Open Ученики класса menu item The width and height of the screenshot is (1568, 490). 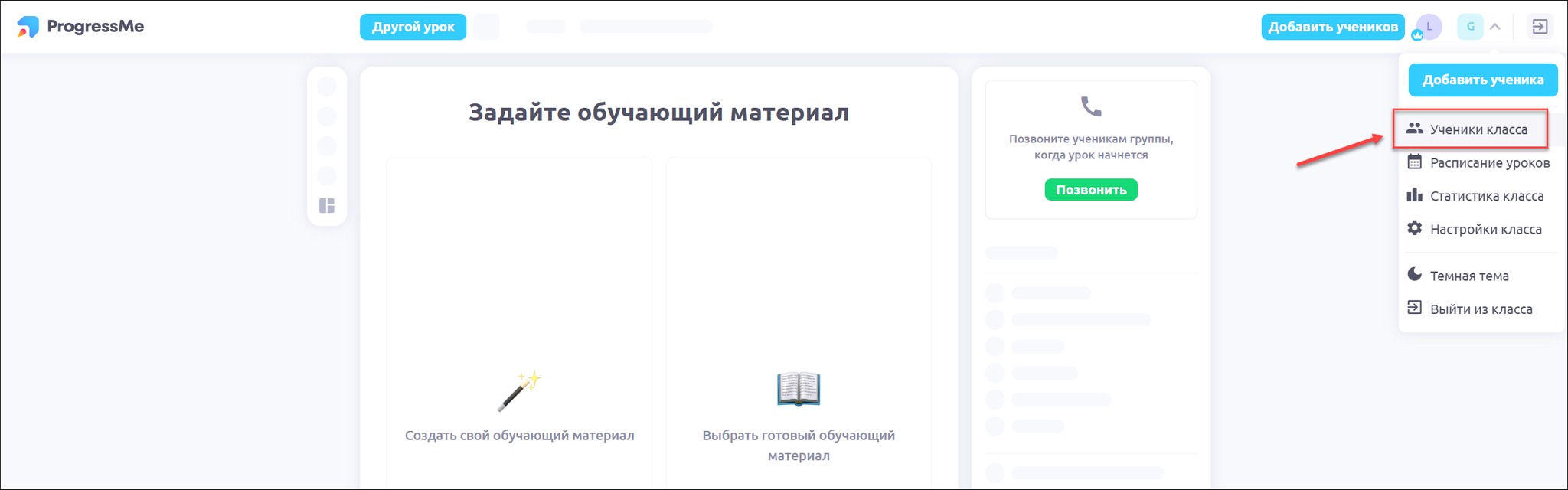click(1478, 129)
